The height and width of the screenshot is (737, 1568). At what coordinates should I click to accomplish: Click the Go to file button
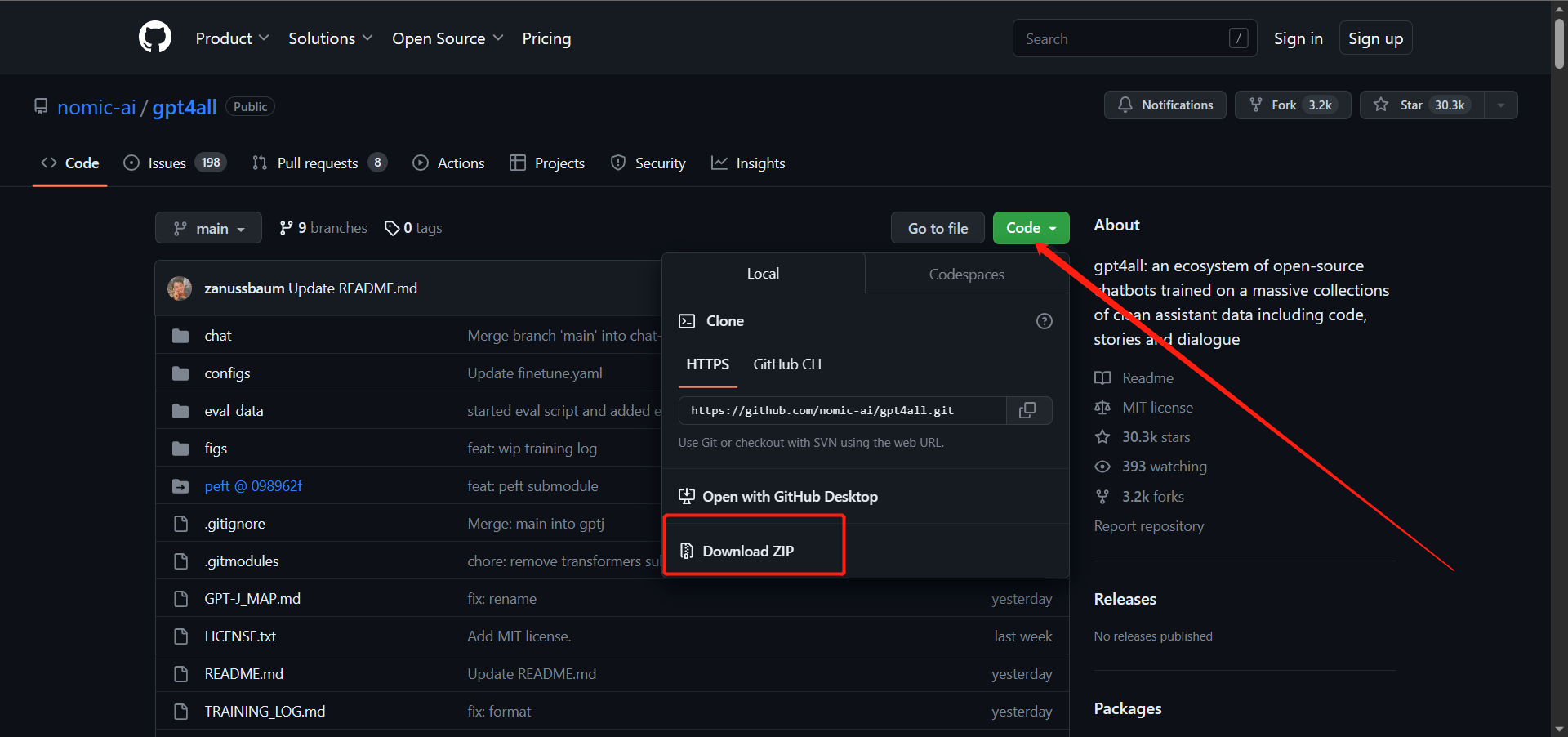938,228
